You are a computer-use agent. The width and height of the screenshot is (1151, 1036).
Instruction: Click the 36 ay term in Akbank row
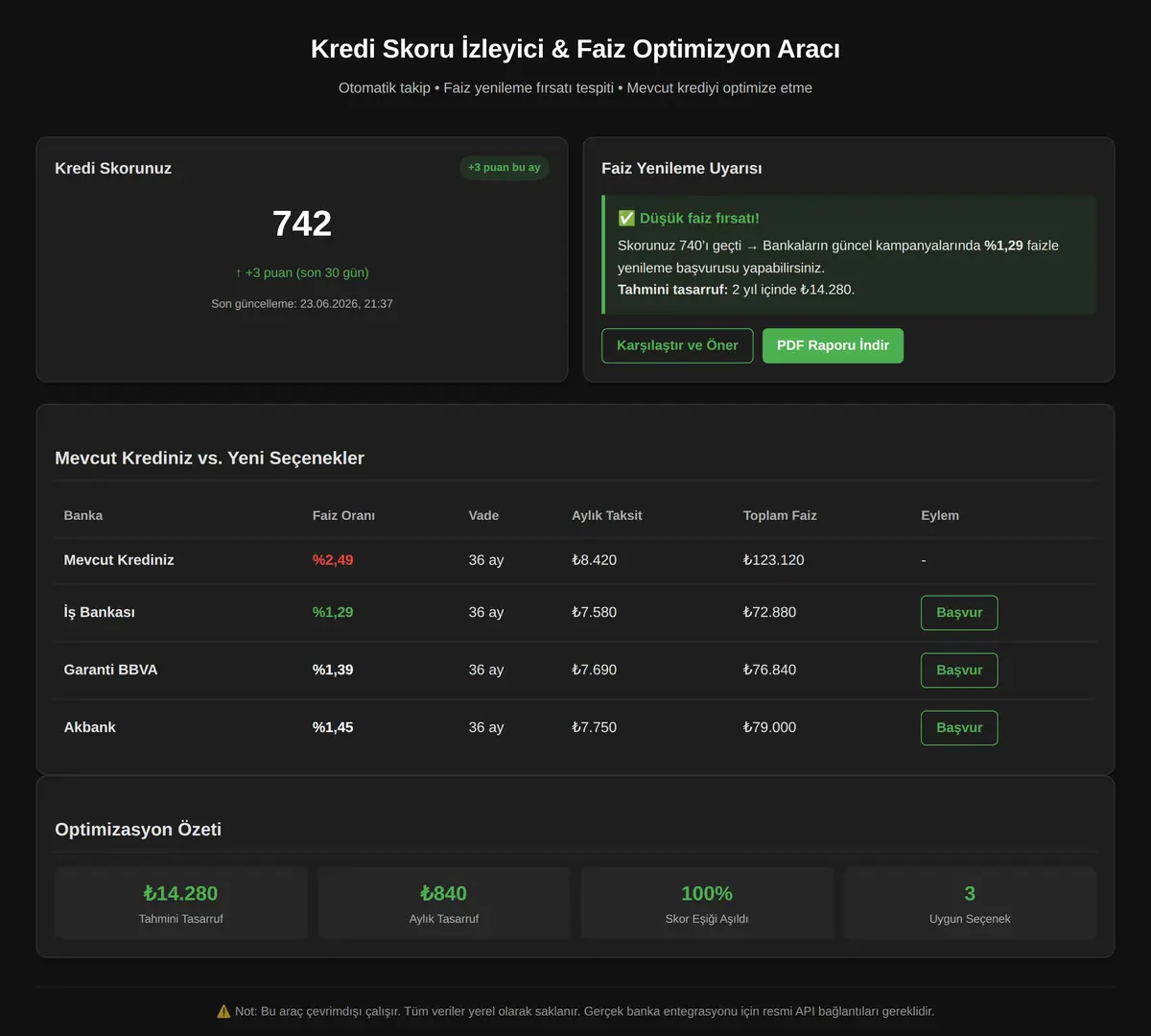point(486,728)
